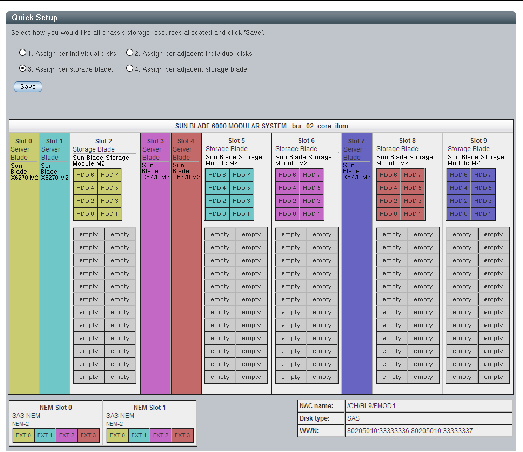Screen dimensions: 523x452
Task: Select option 4 Assign per adjacent storage blade
Action: click(x=129, y=68)
